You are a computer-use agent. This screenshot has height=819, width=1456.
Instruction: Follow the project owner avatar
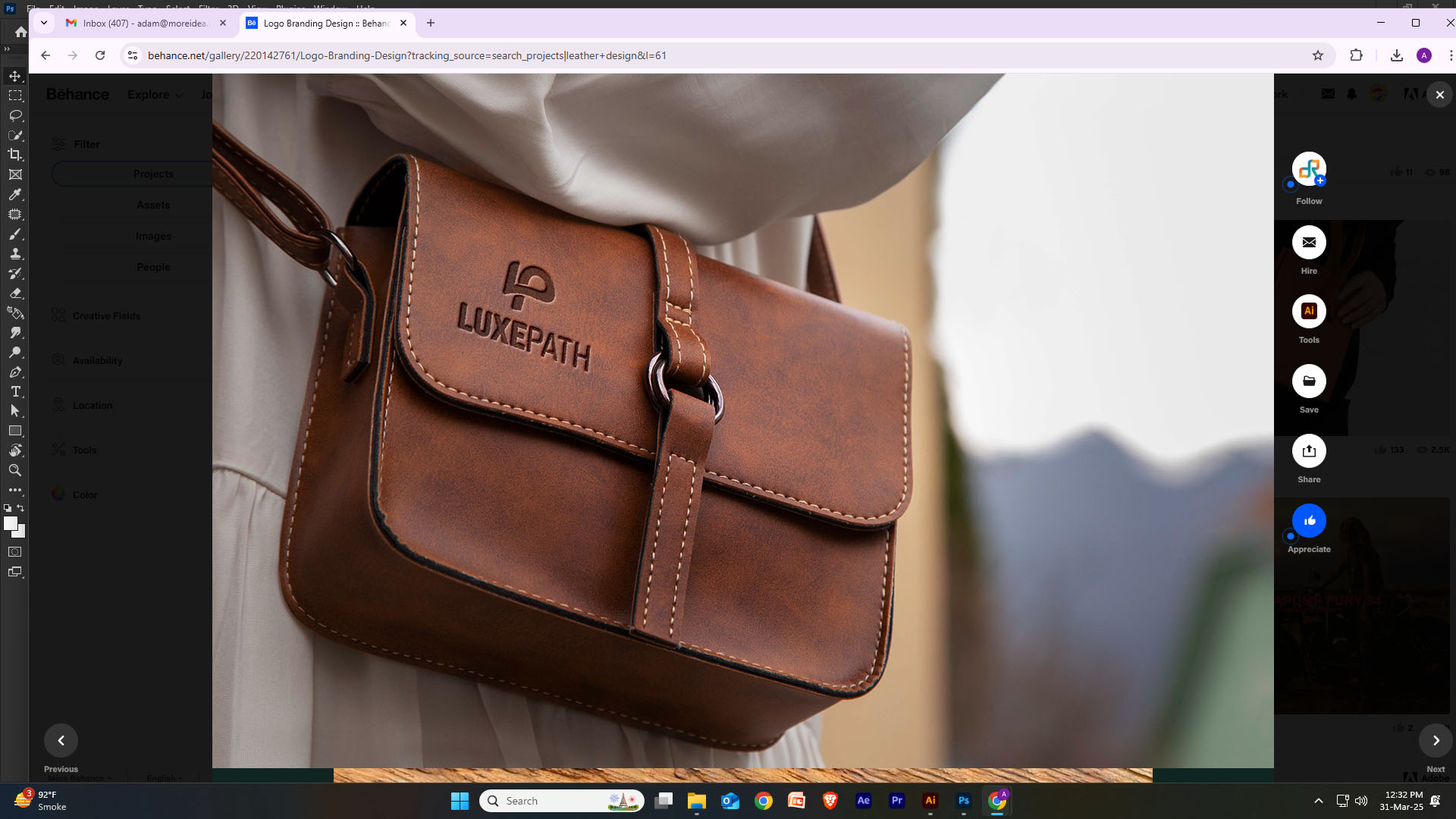click(1309, 169)
